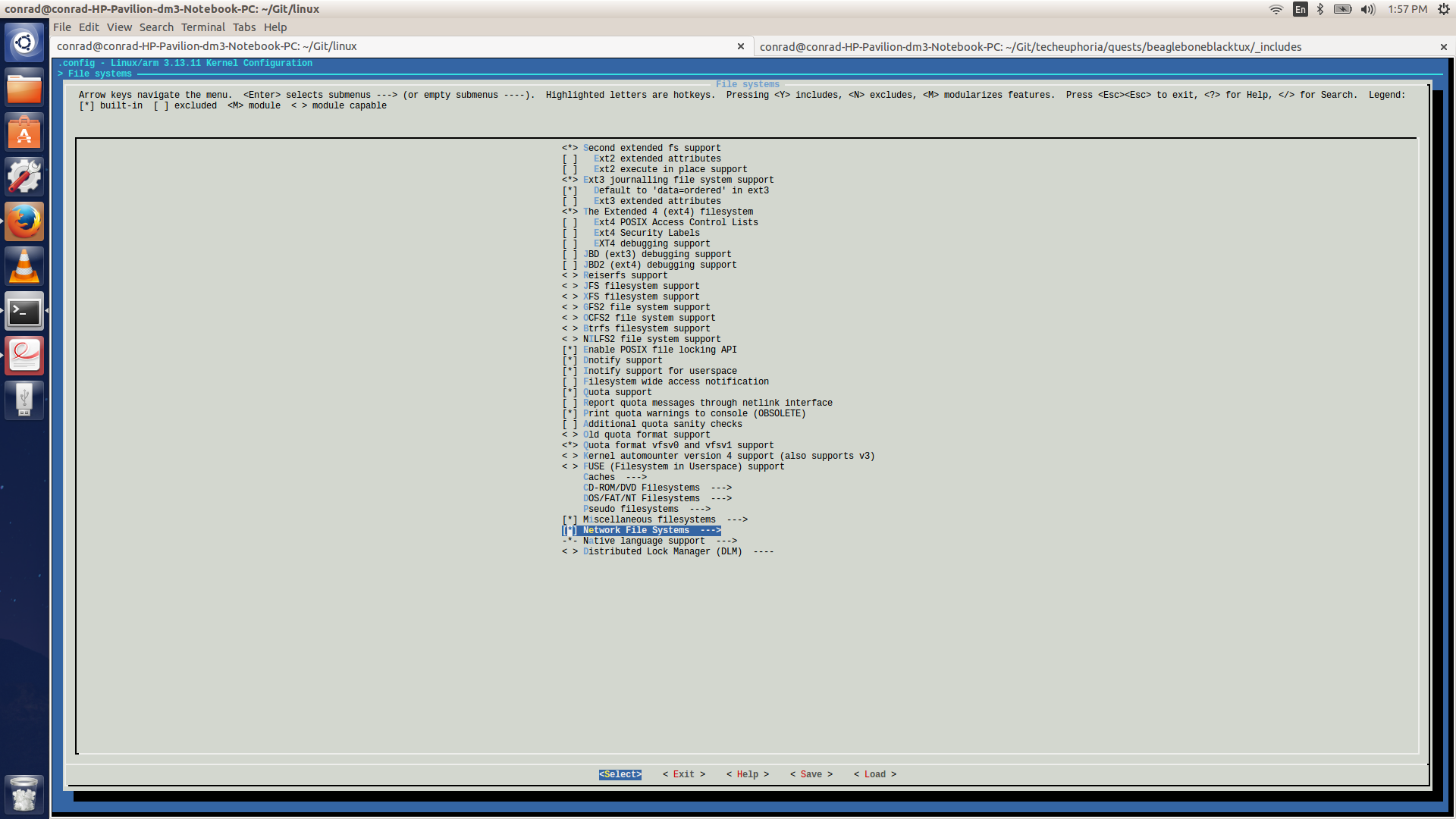Enable ext4 POSIX Access Control Lists

tap(568, 222)
